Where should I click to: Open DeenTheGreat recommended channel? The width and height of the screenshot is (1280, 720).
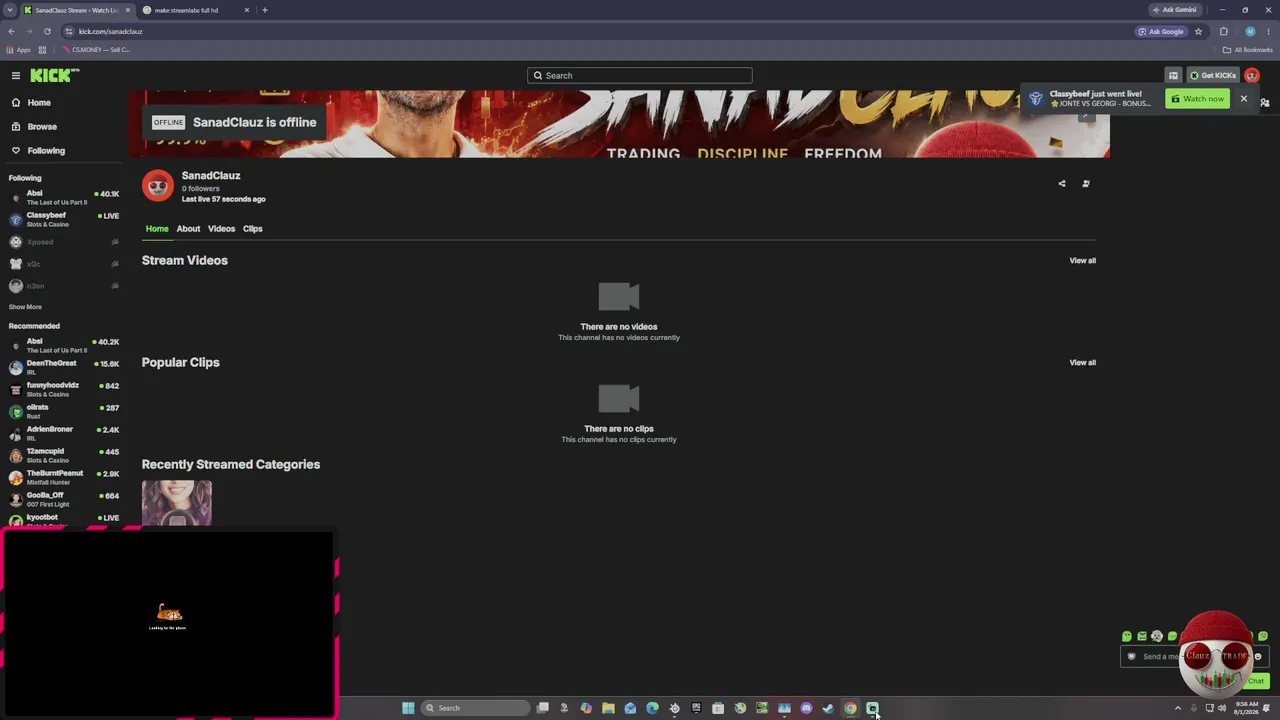coord(64,367)
